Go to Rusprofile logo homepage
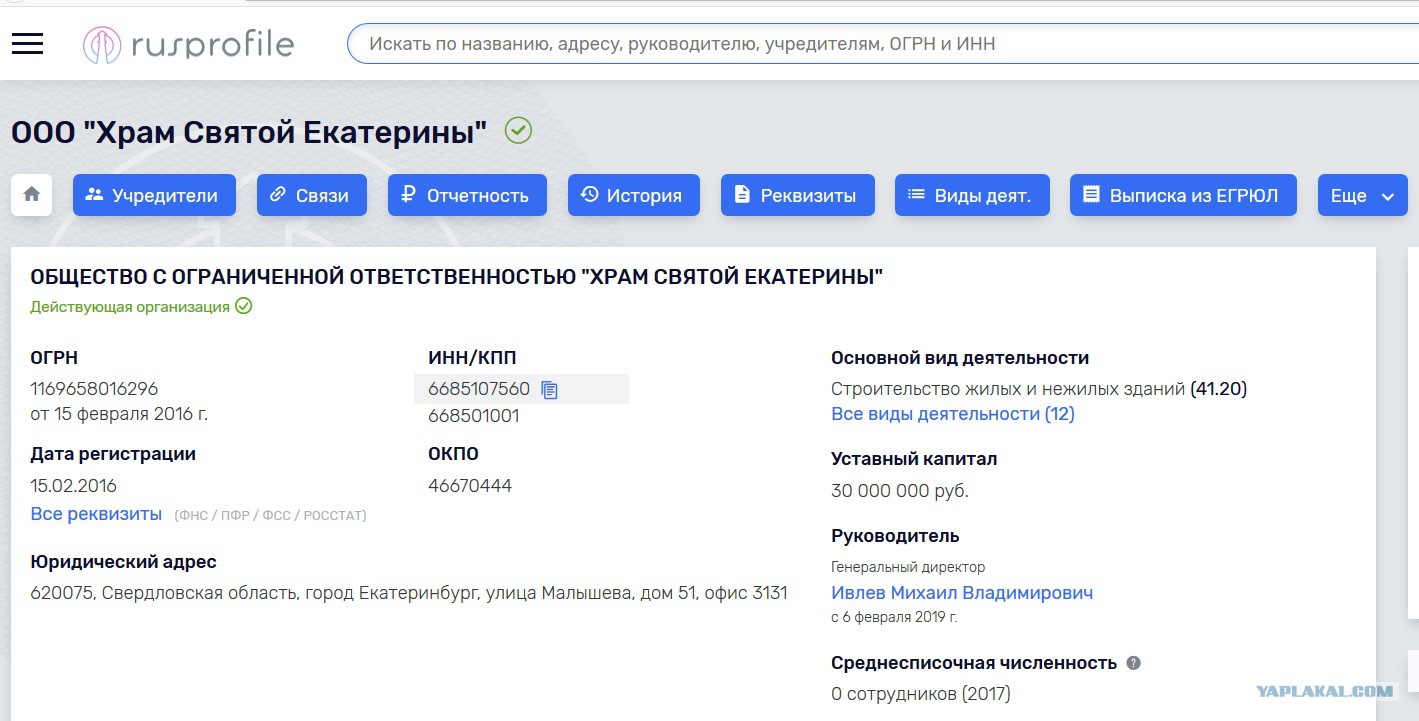Screen dimensions: 1419x721 click(x=188, y=44)
